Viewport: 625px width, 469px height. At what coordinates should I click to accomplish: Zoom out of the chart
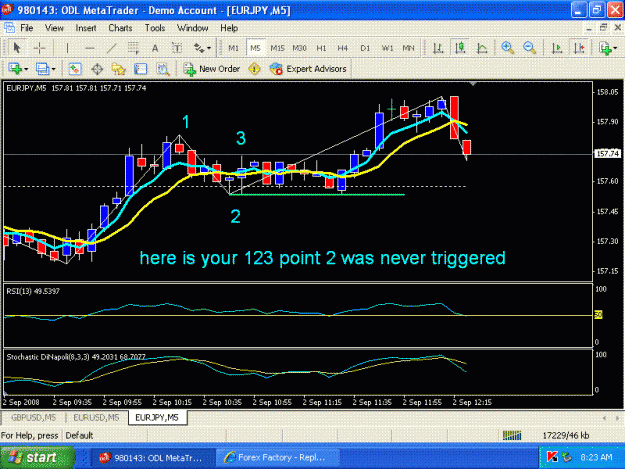pos(529,48)
